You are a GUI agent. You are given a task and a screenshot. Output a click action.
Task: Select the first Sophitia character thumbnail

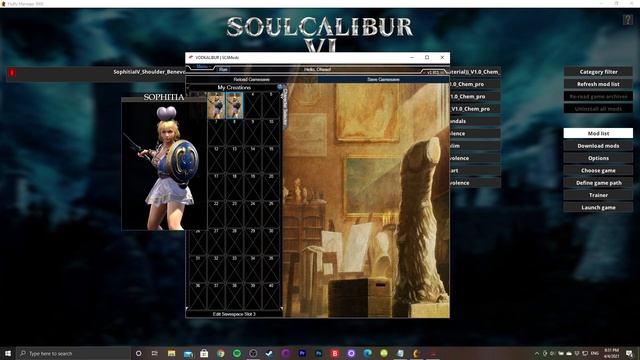click(x=216, y=105)
